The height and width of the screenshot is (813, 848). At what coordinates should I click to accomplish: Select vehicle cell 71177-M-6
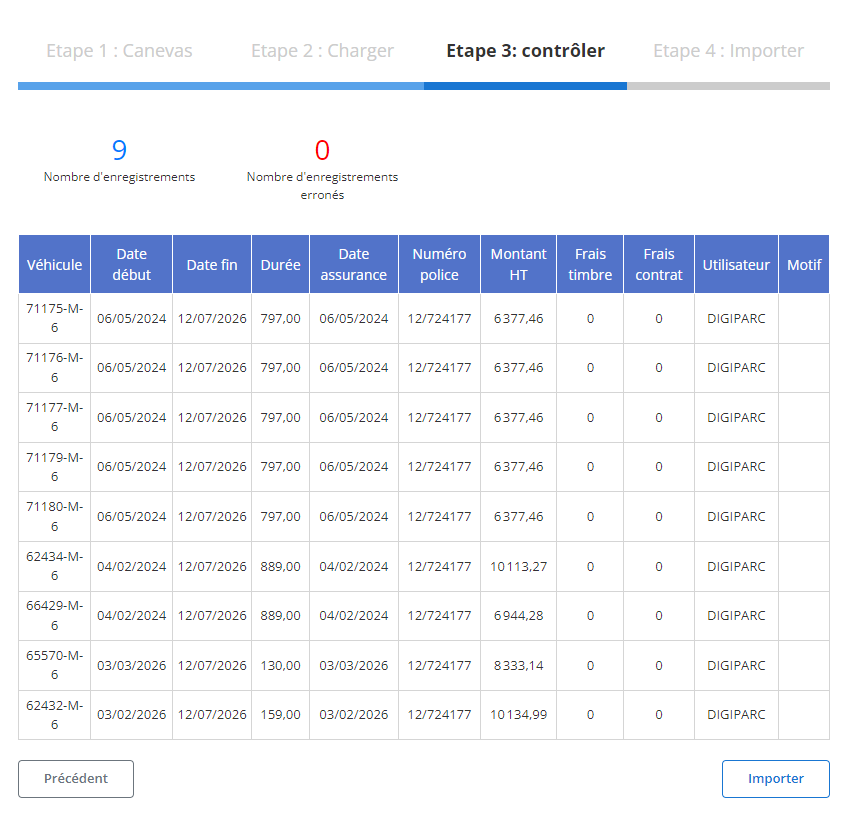(55, 418)
